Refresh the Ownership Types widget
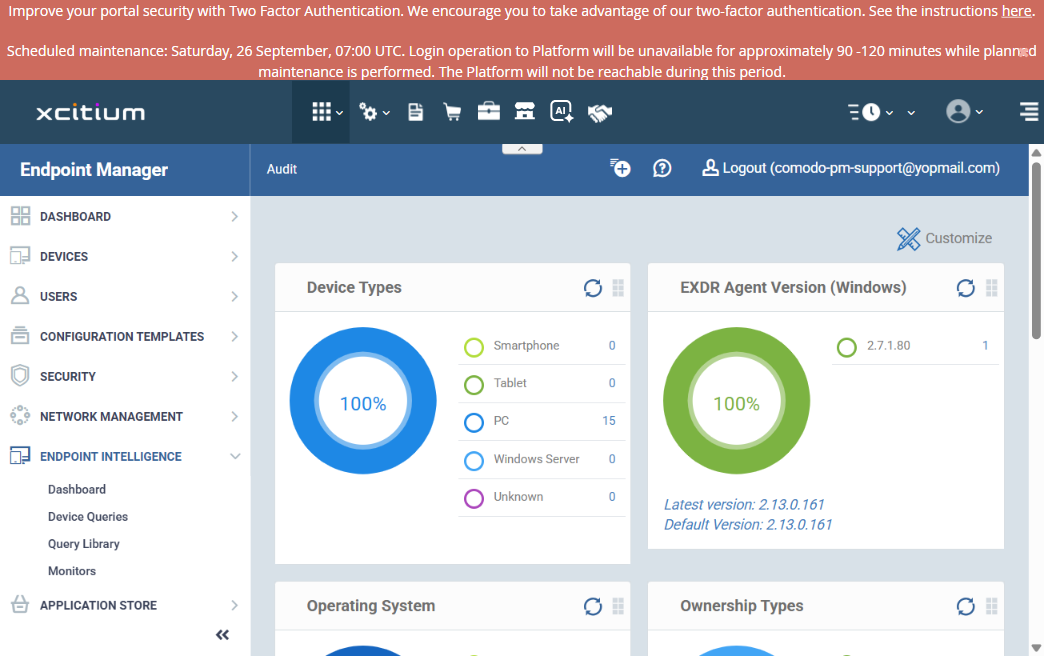1044x656 pixels. tap(965, 606)
